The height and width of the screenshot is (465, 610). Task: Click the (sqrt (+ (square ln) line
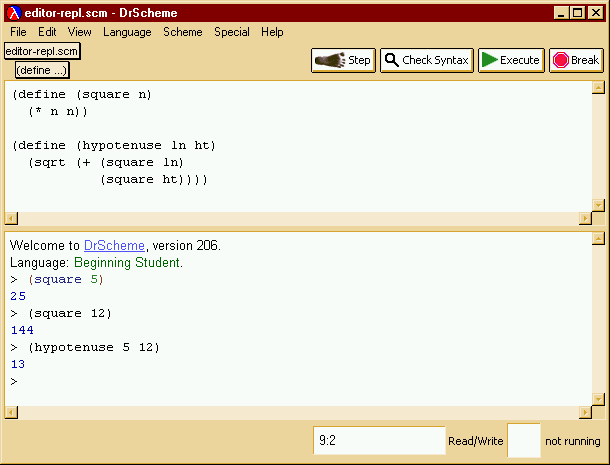point(105,163)
